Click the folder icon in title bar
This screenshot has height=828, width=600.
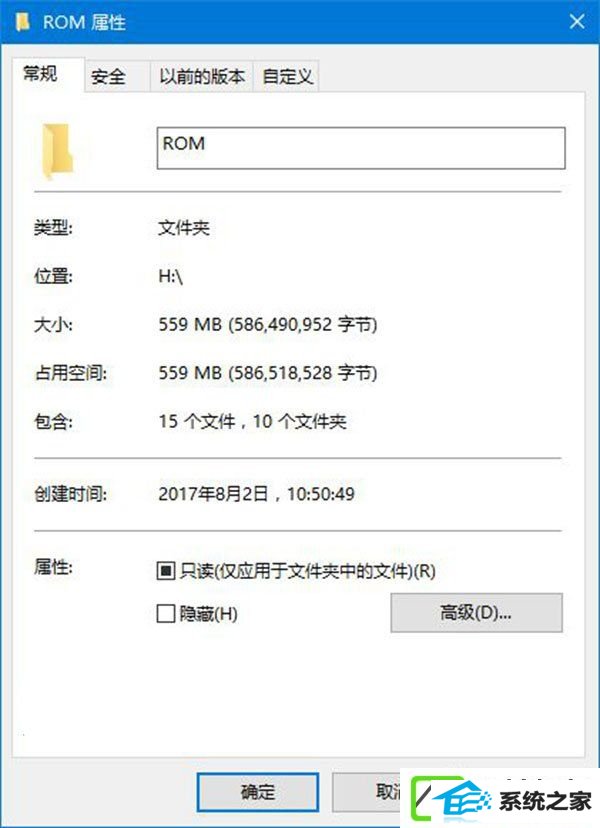coord(22,22)
